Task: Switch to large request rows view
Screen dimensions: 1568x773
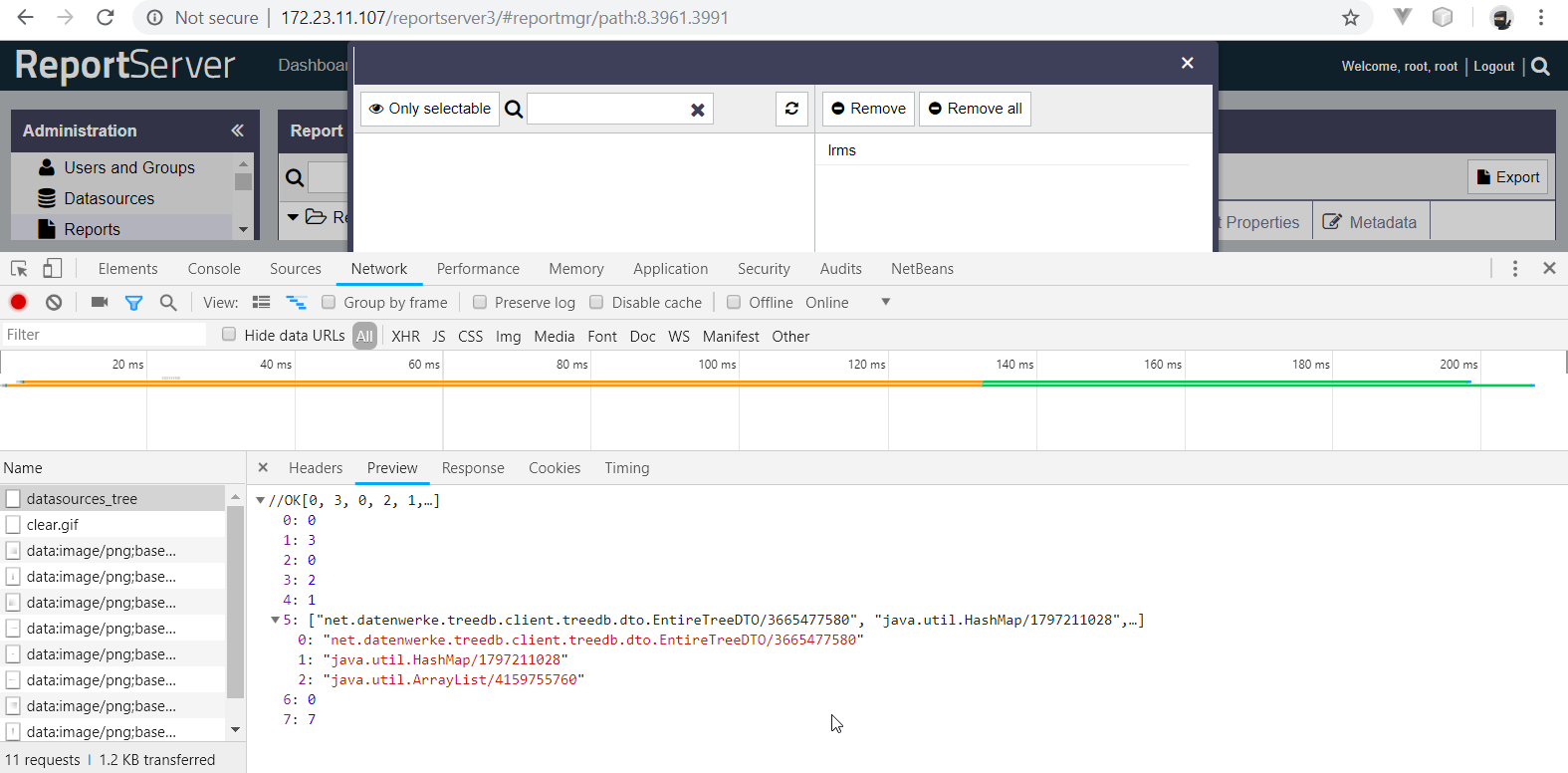Action: click(x=262, y=302)
